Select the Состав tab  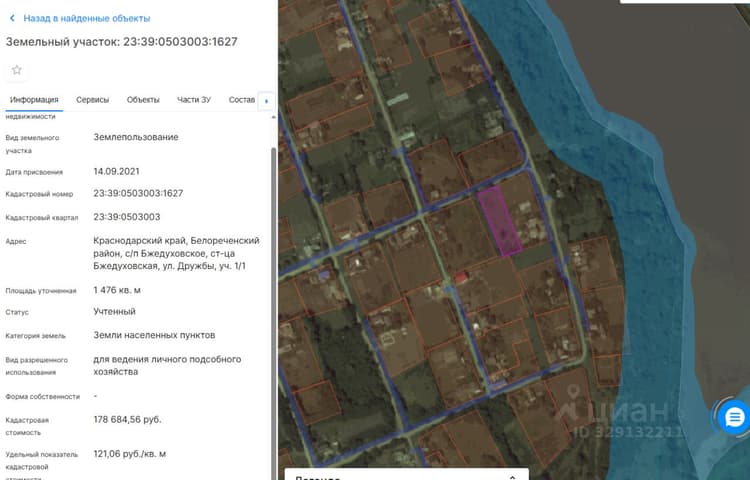pos(242,99)
